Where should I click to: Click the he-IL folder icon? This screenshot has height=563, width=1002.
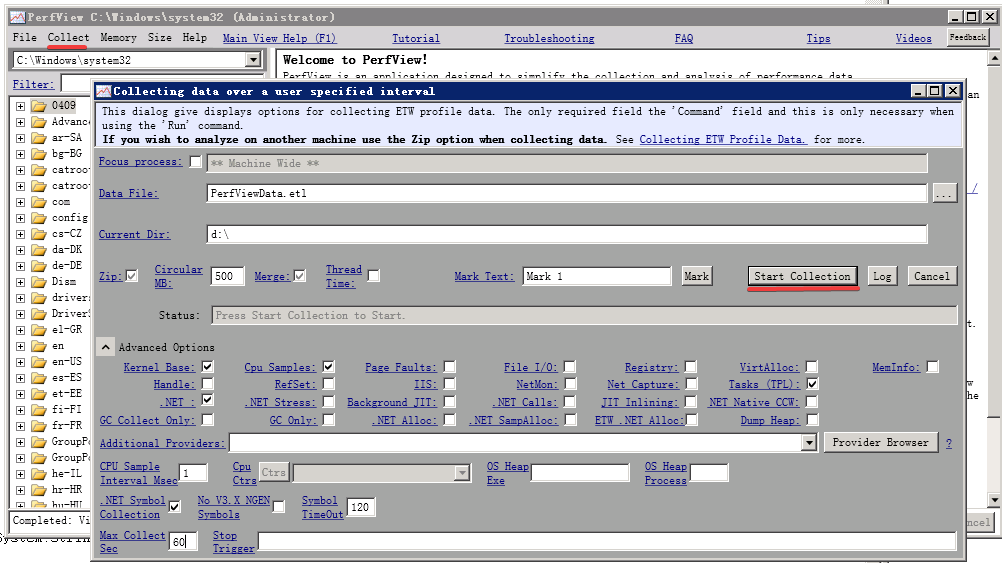point(39,474)
